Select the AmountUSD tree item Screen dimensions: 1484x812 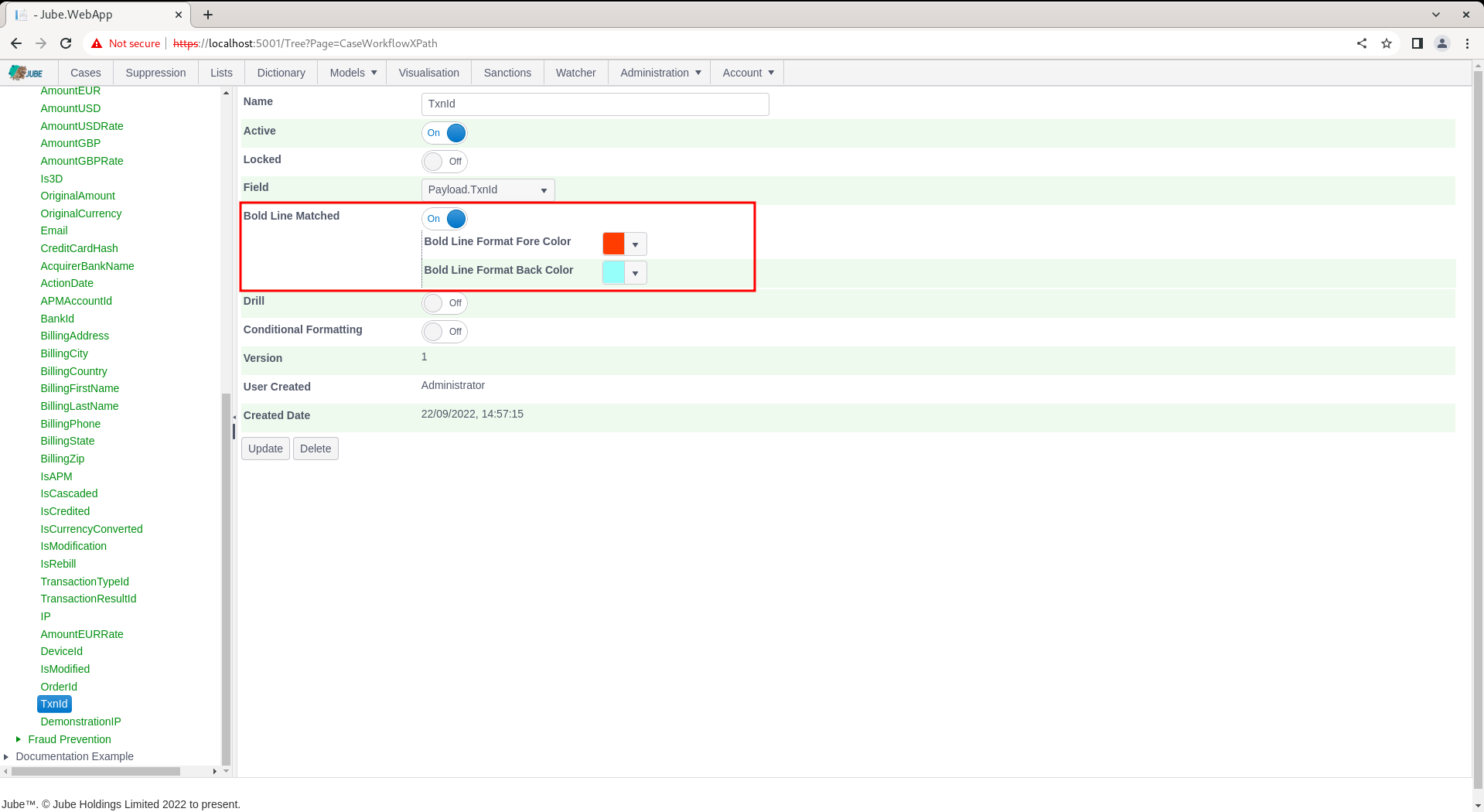coord(70,108)
